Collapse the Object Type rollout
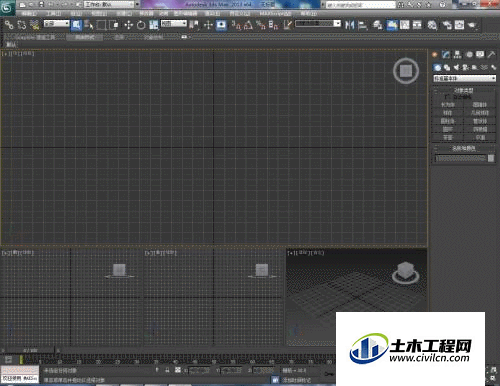The image size is (500, 386). click(464, 90)
